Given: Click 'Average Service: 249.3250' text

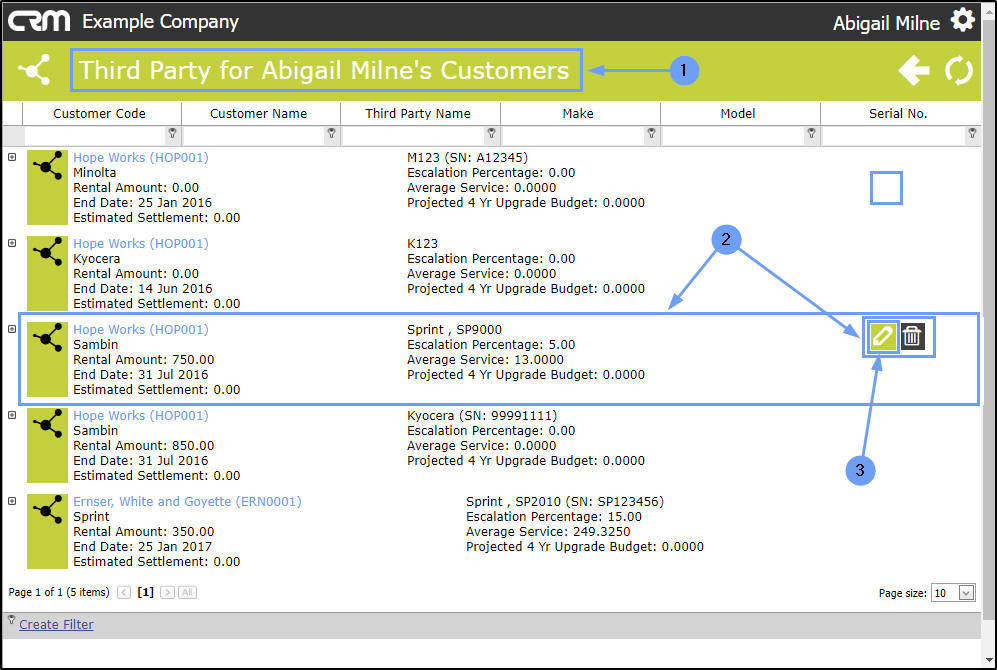Looking at the screenshot, I should 548,531.
